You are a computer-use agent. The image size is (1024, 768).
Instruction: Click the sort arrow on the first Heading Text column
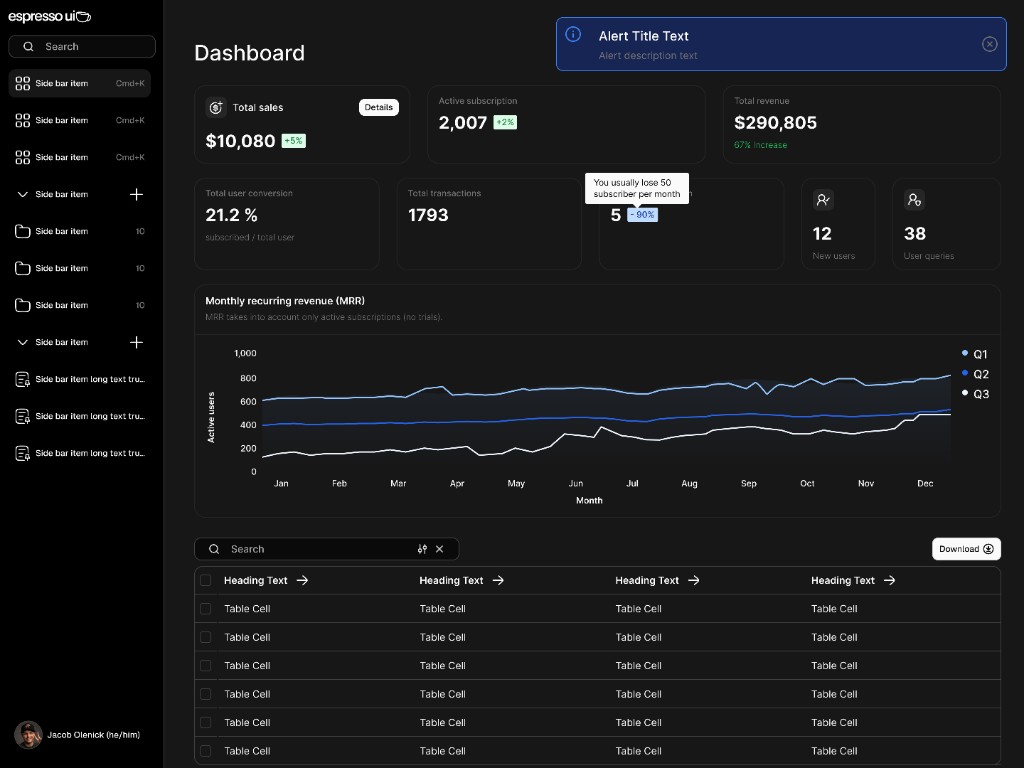pos(302,580)
